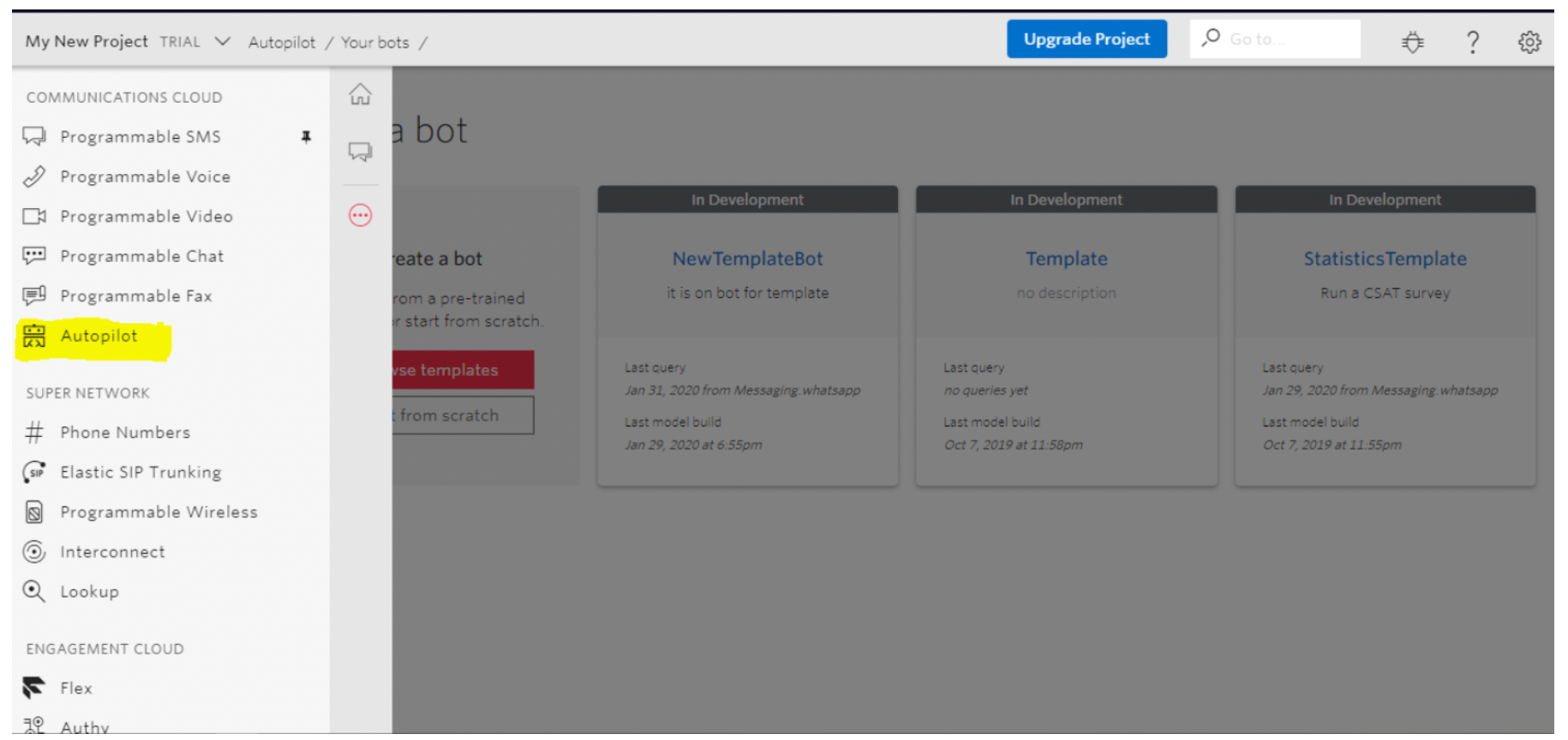Open the NewTemplateBot link
The image size is (1568, 740).
[x=747, y=259]
